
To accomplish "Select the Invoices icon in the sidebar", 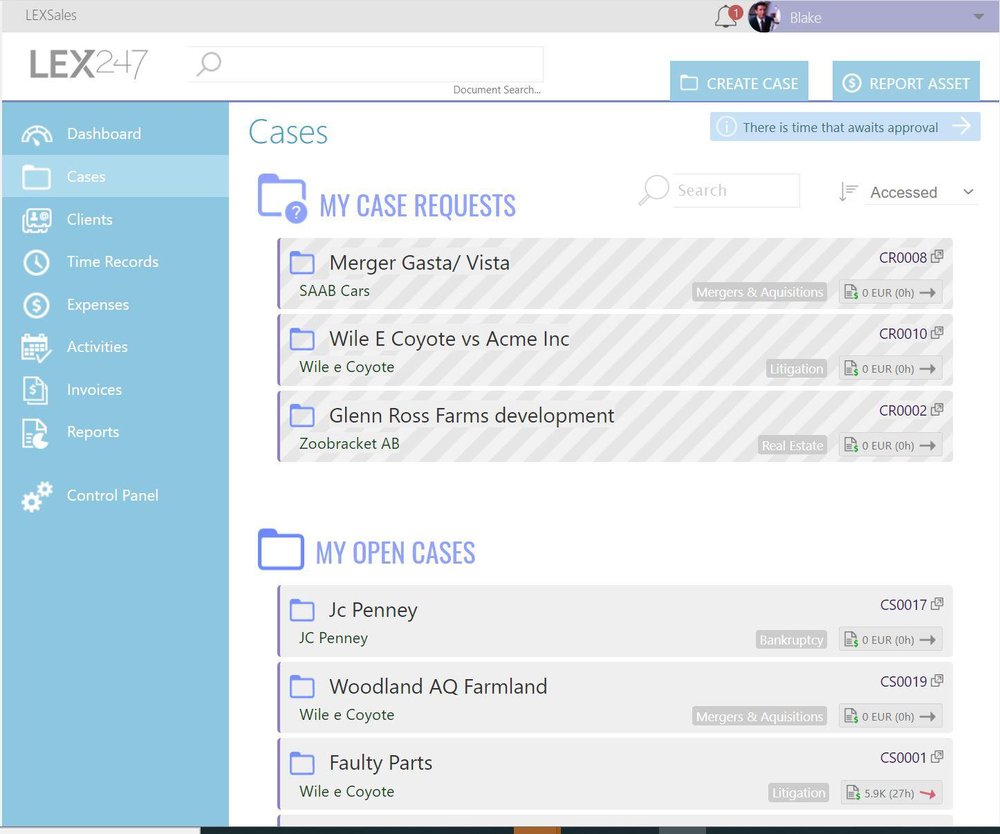I will 34,389.
